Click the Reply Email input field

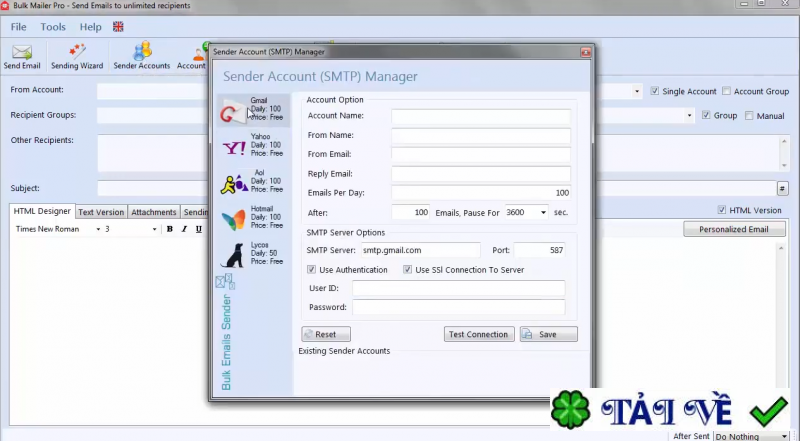(481, 174)
